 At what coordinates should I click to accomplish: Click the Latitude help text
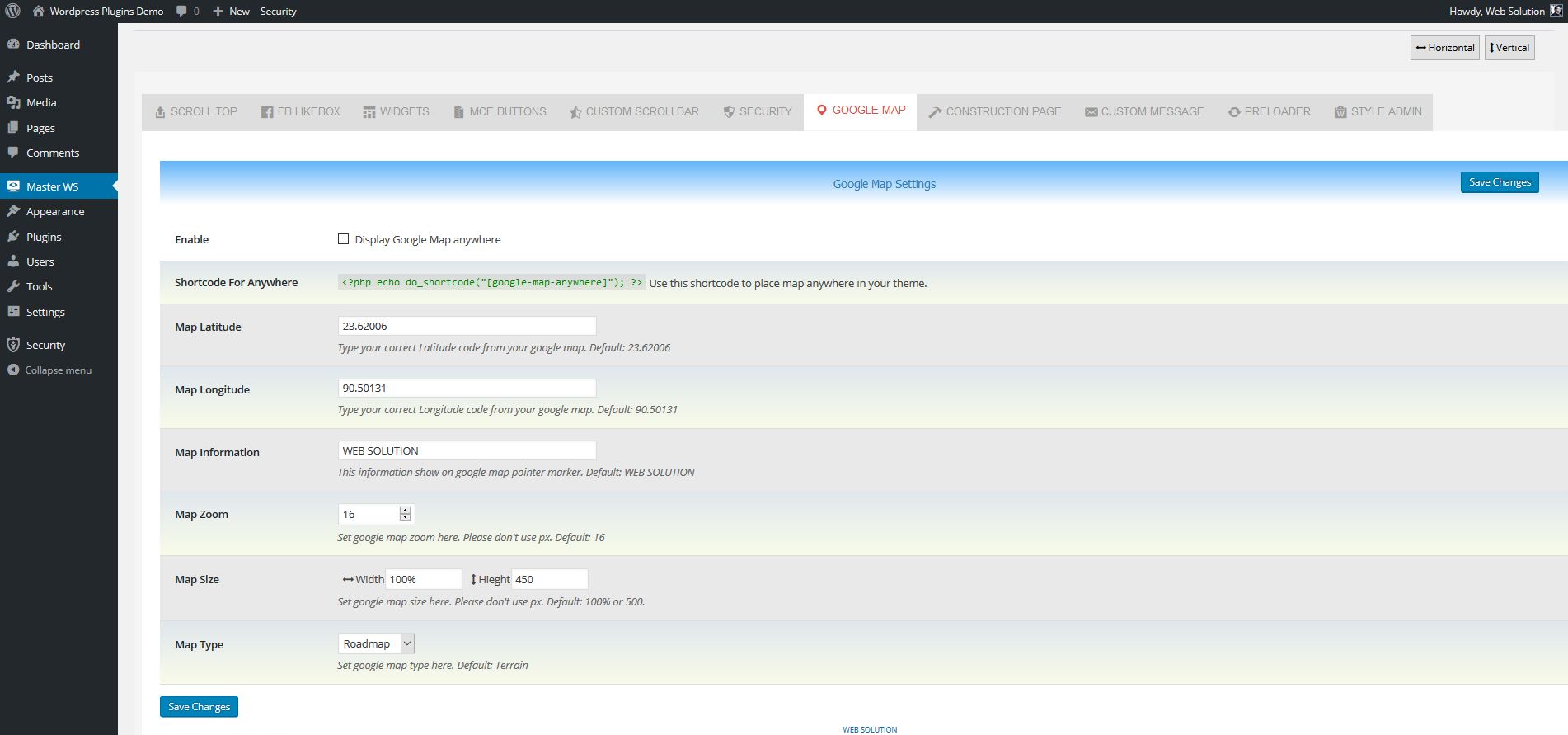[x=504, y=347]
